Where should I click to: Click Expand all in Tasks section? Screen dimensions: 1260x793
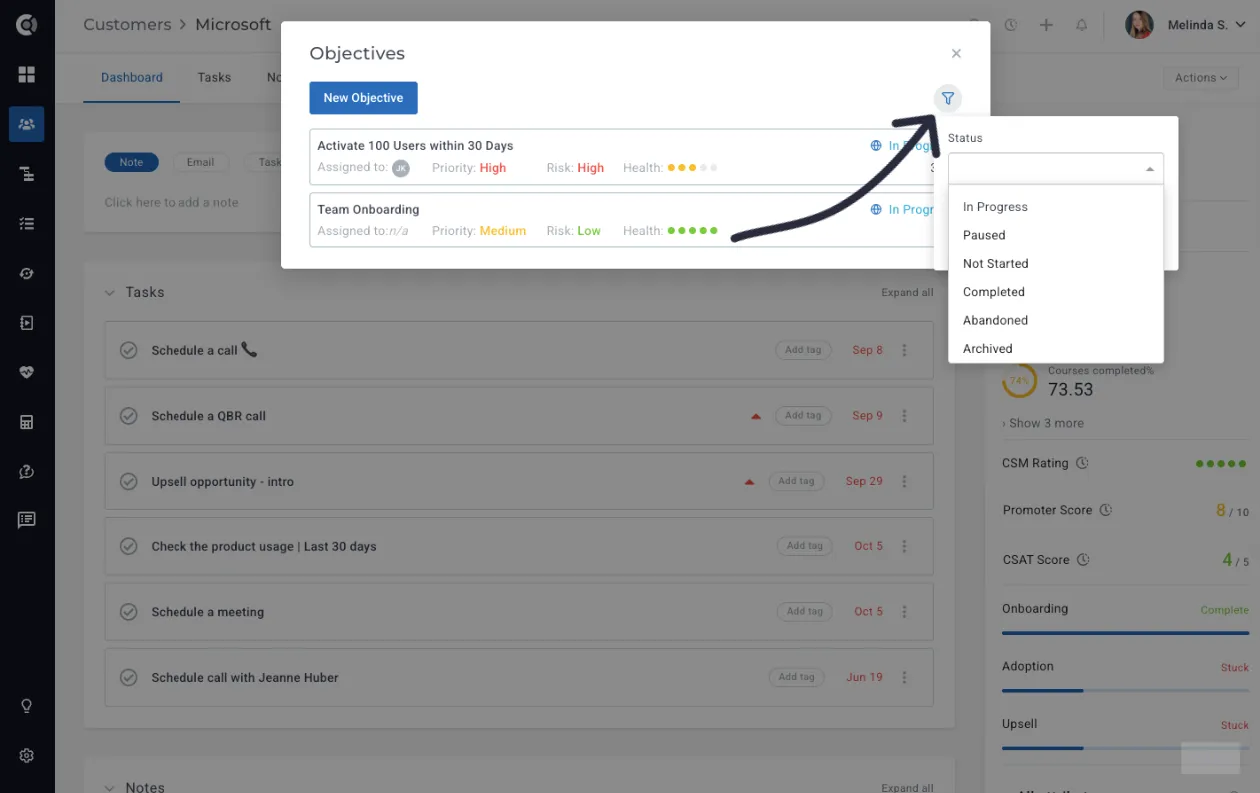coord(907,293)
